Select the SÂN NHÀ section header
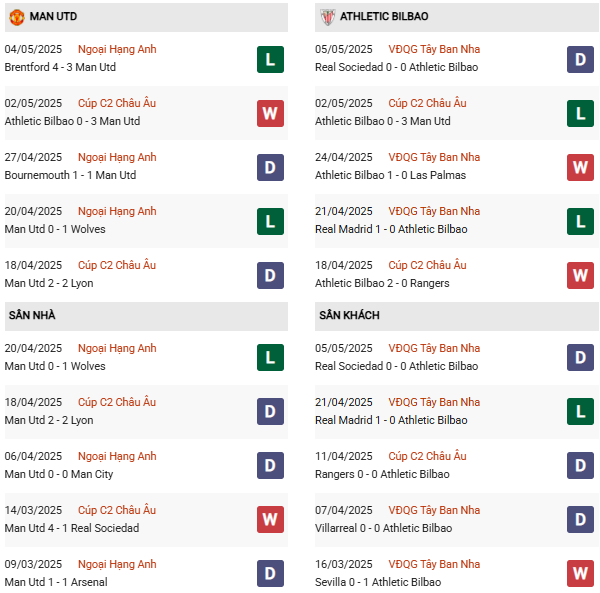The image size is (600, 593). pyautogui.click(x=146, y=315)
